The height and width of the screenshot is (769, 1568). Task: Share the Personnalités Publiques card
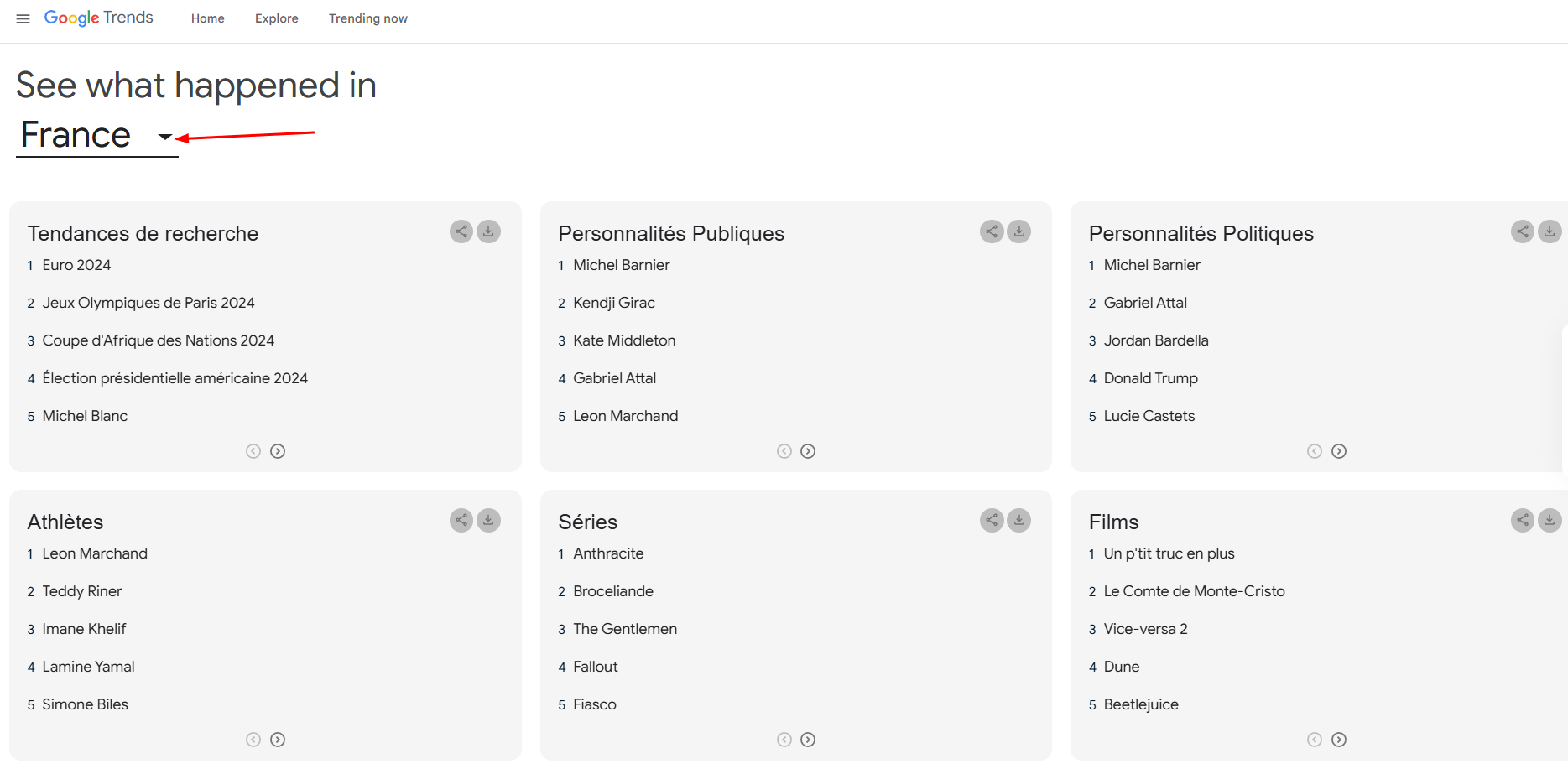(992, 231)
